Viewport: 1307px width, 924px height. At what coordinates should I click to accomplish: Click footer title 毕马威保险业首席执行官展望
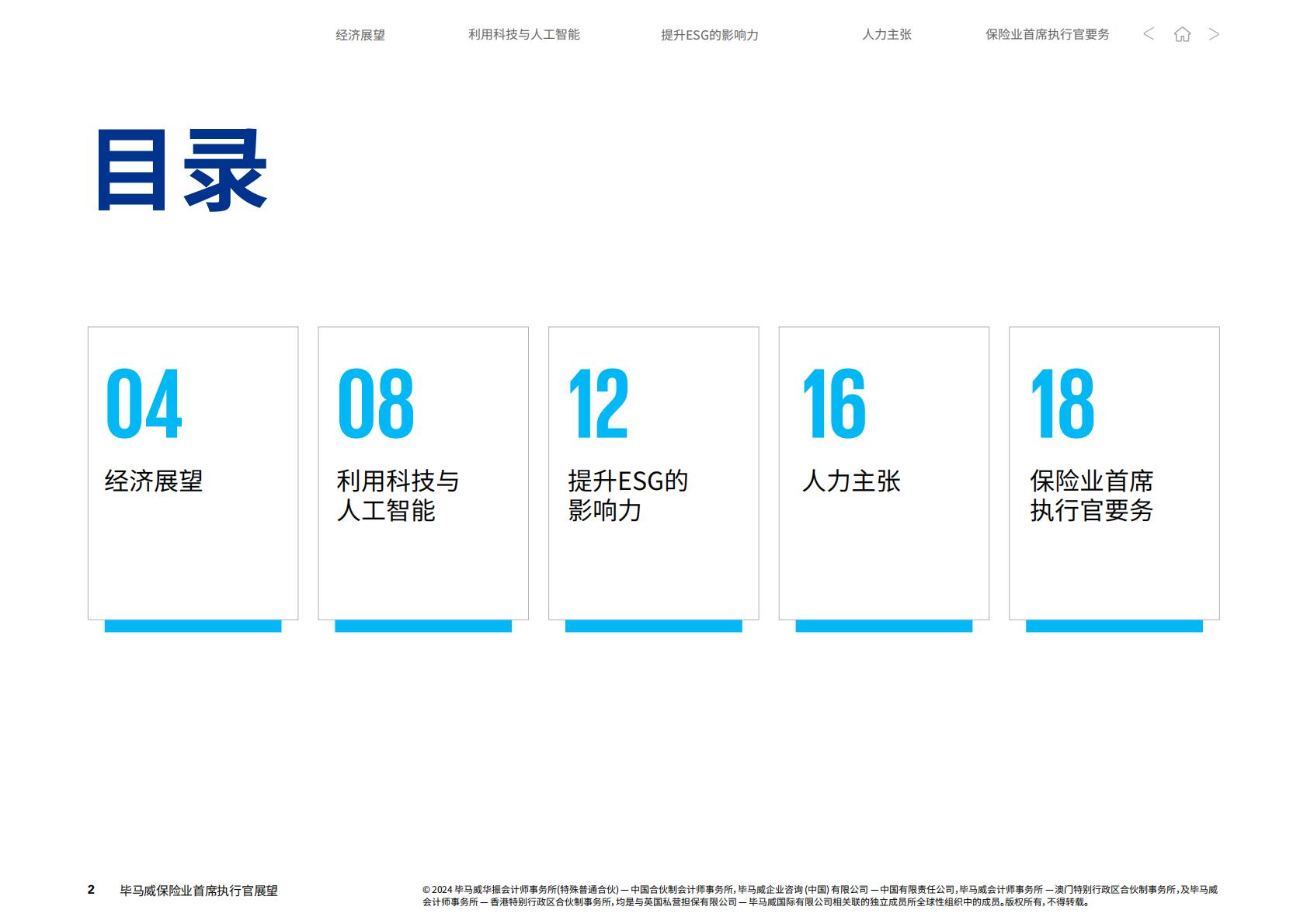tap(199, 891)
